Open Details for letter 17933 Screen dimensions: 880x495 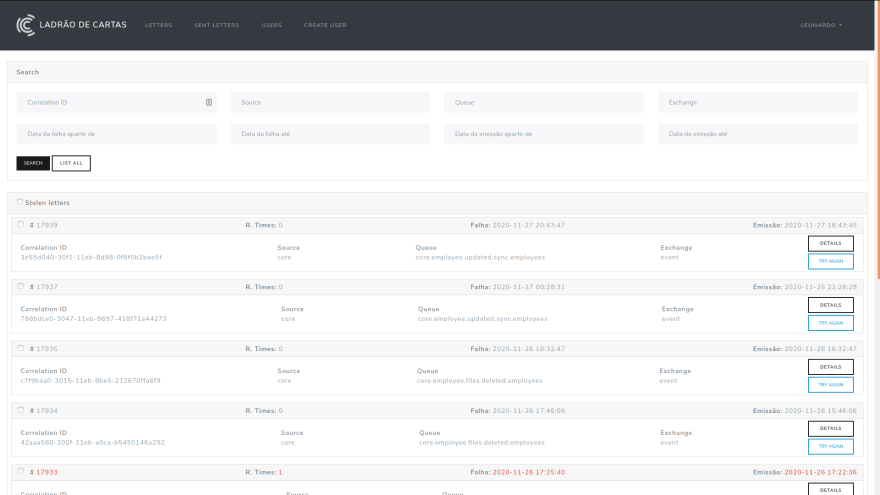point(831,489)
